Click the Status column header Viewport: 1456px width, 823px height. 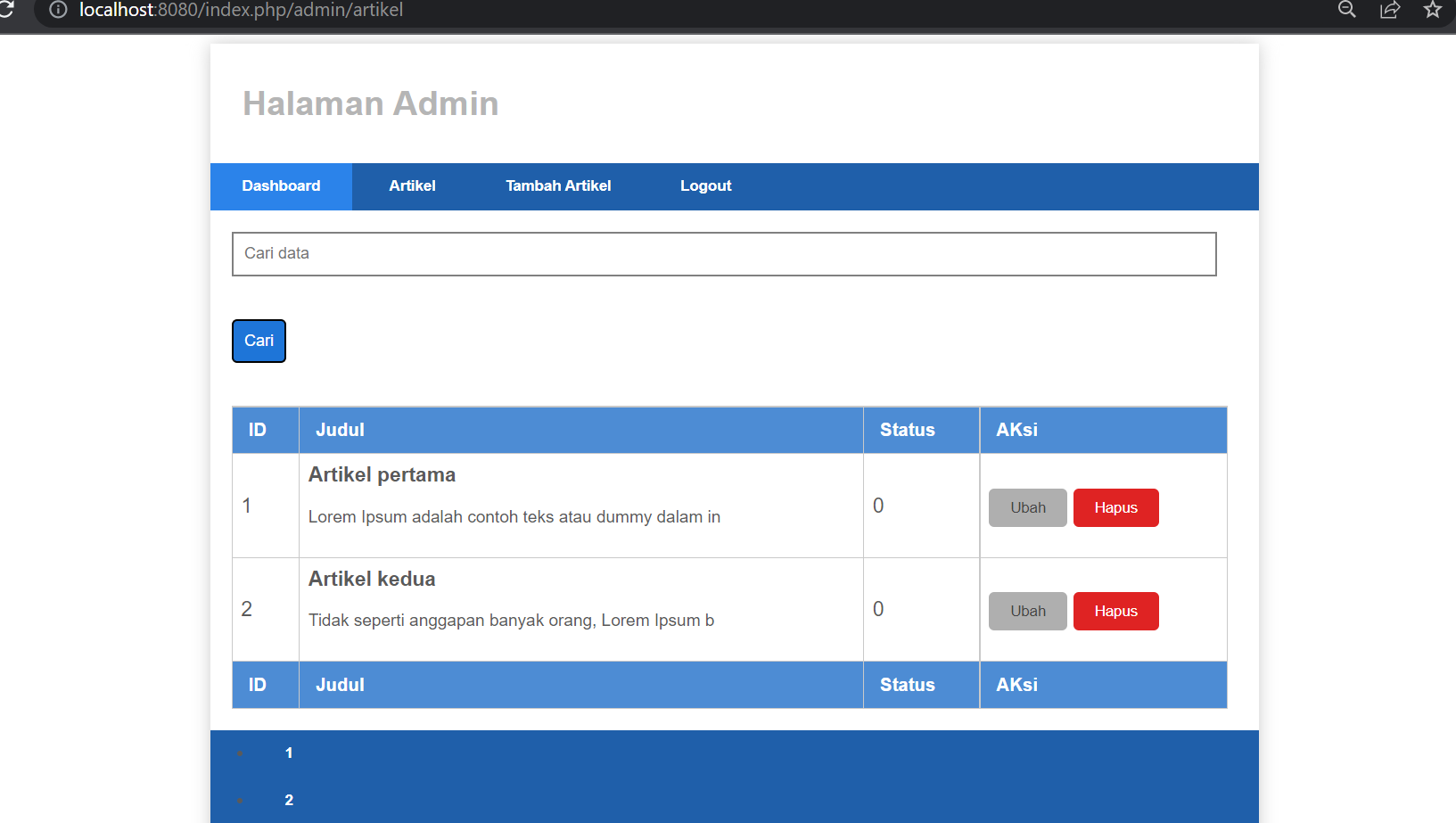click(907, 430)
